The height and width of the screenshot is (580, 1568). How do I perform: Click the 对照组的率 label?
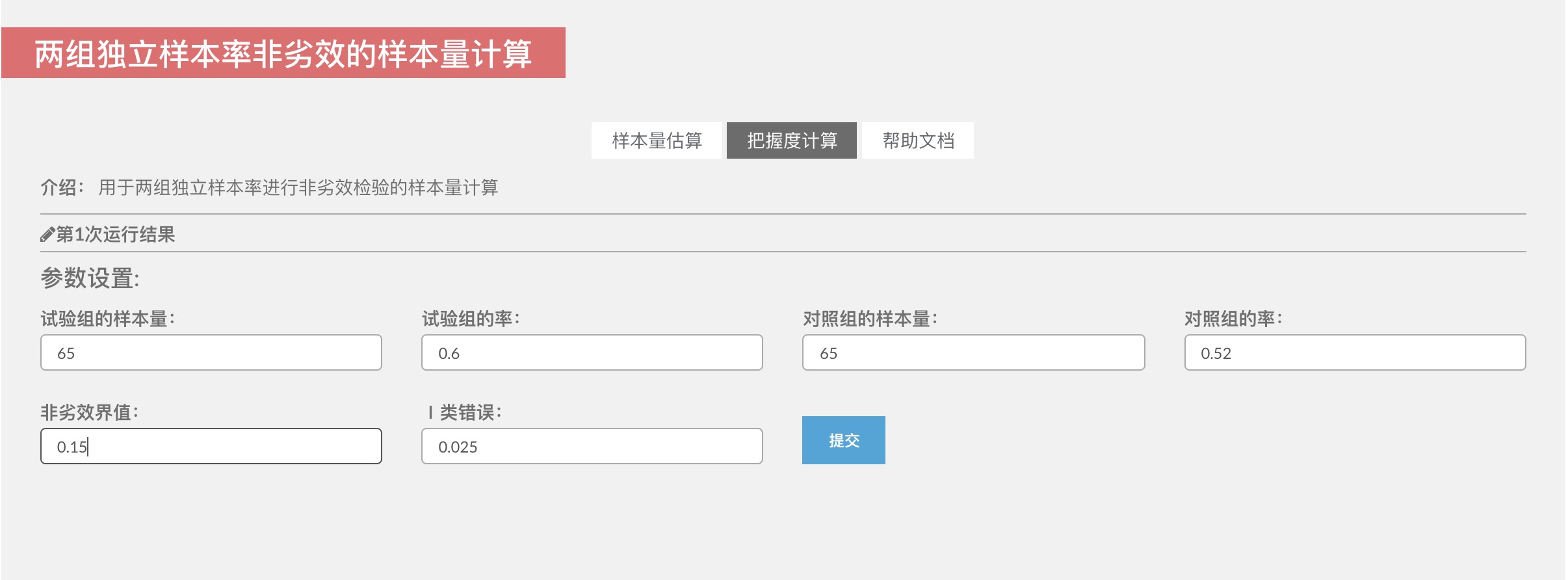point(1233,319)
